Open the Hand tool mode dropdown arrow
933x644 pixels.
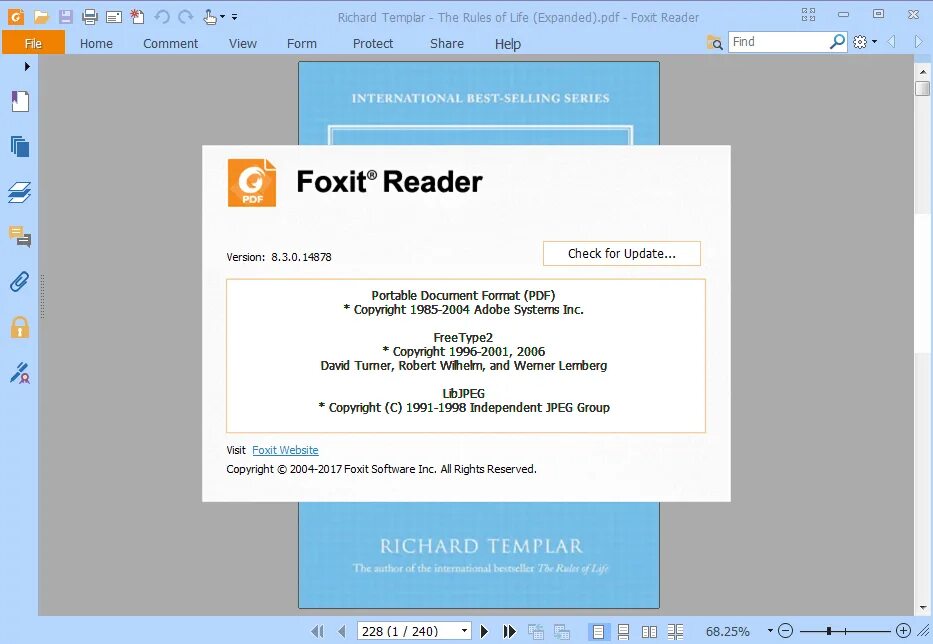pyautogui.click(x=223, y=17)
